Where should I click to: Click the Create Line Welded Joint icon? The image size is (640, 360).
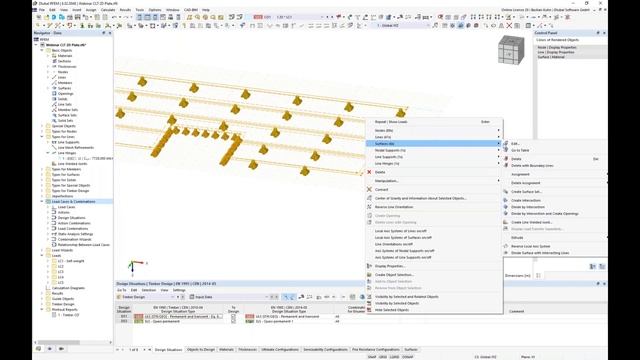click(x=506, y=222)
